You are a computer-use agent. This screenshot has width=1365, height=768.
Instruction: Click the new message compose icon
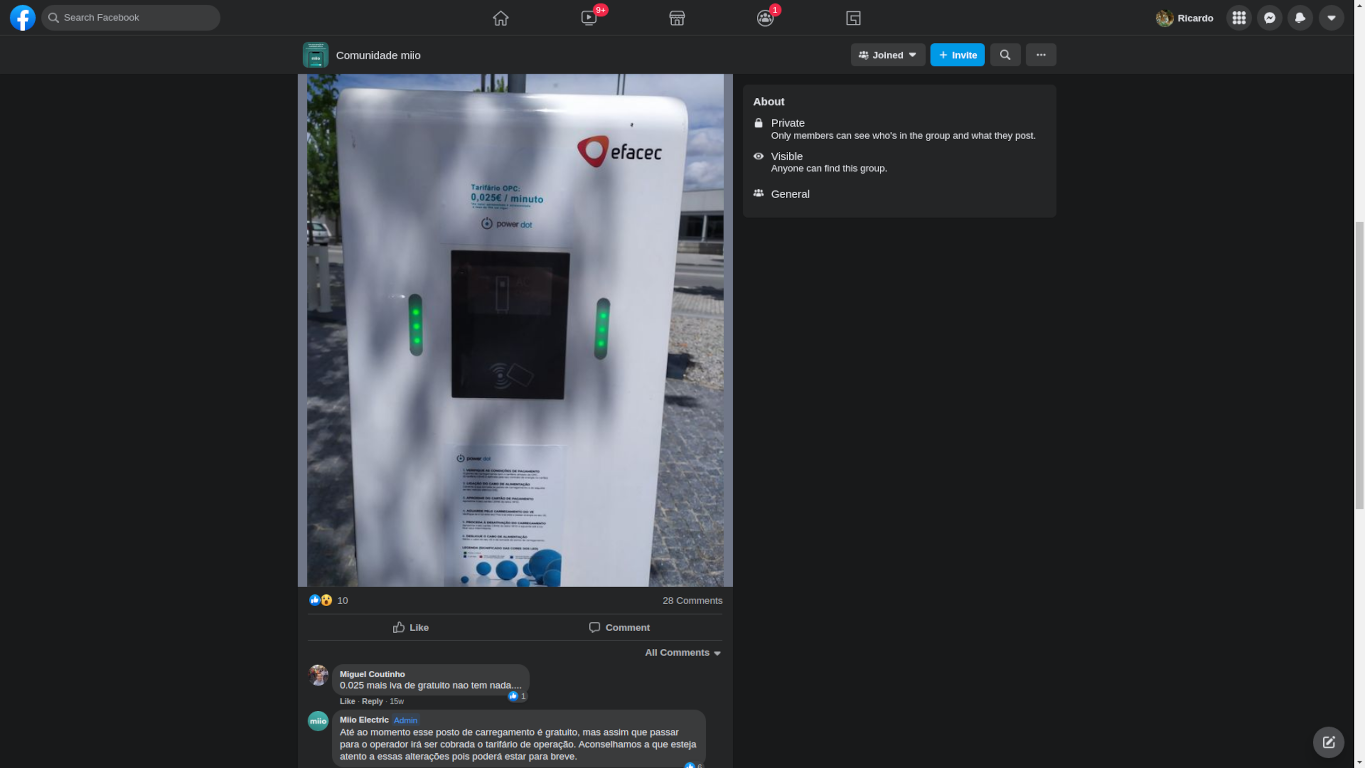click(x=1328, y=742)
